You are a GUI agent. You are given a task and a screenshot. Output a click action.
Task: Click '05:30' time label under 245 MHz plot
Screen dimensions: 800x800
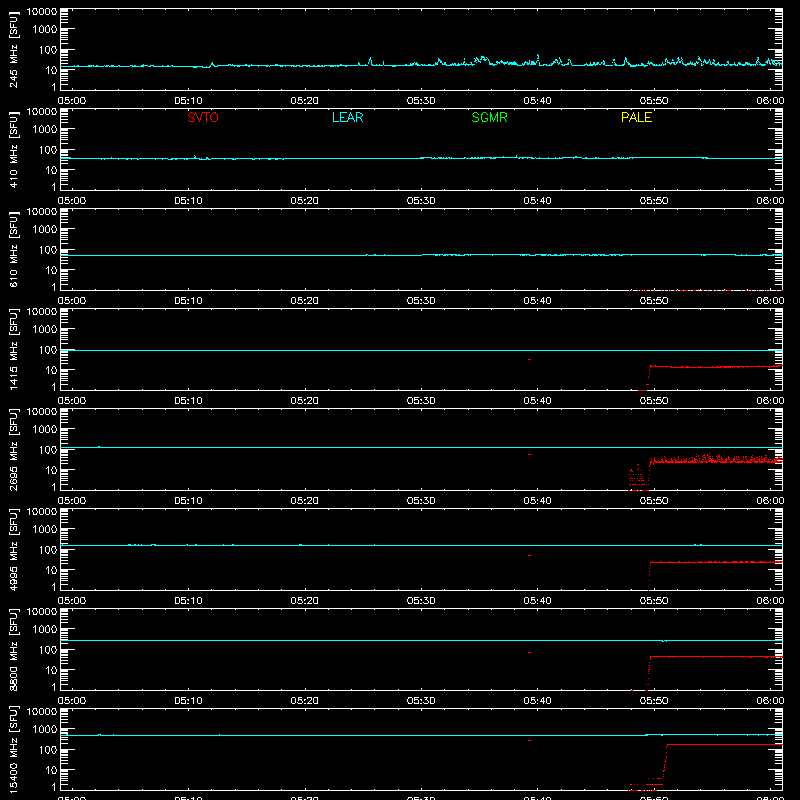click(x=421, y=101)
